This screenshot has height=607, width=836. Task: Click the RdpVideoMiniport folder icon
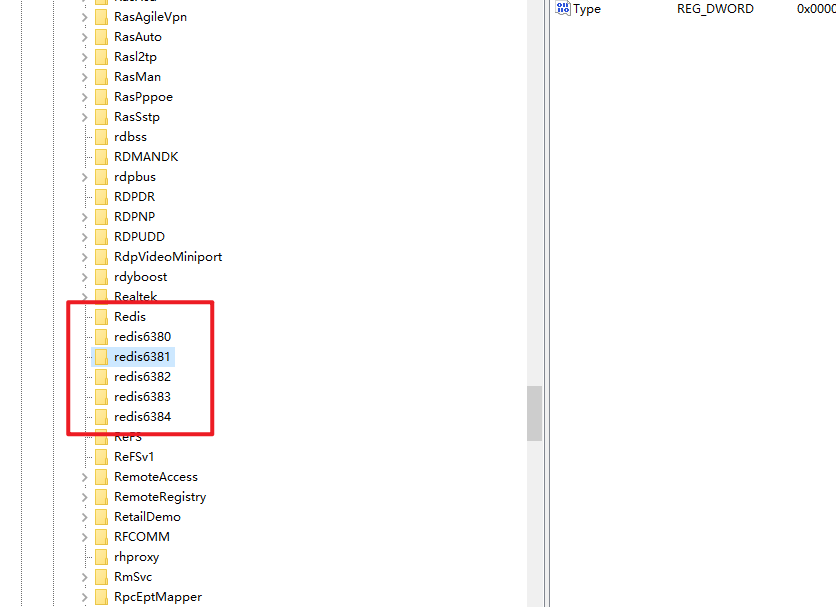[x=101, y=257]
